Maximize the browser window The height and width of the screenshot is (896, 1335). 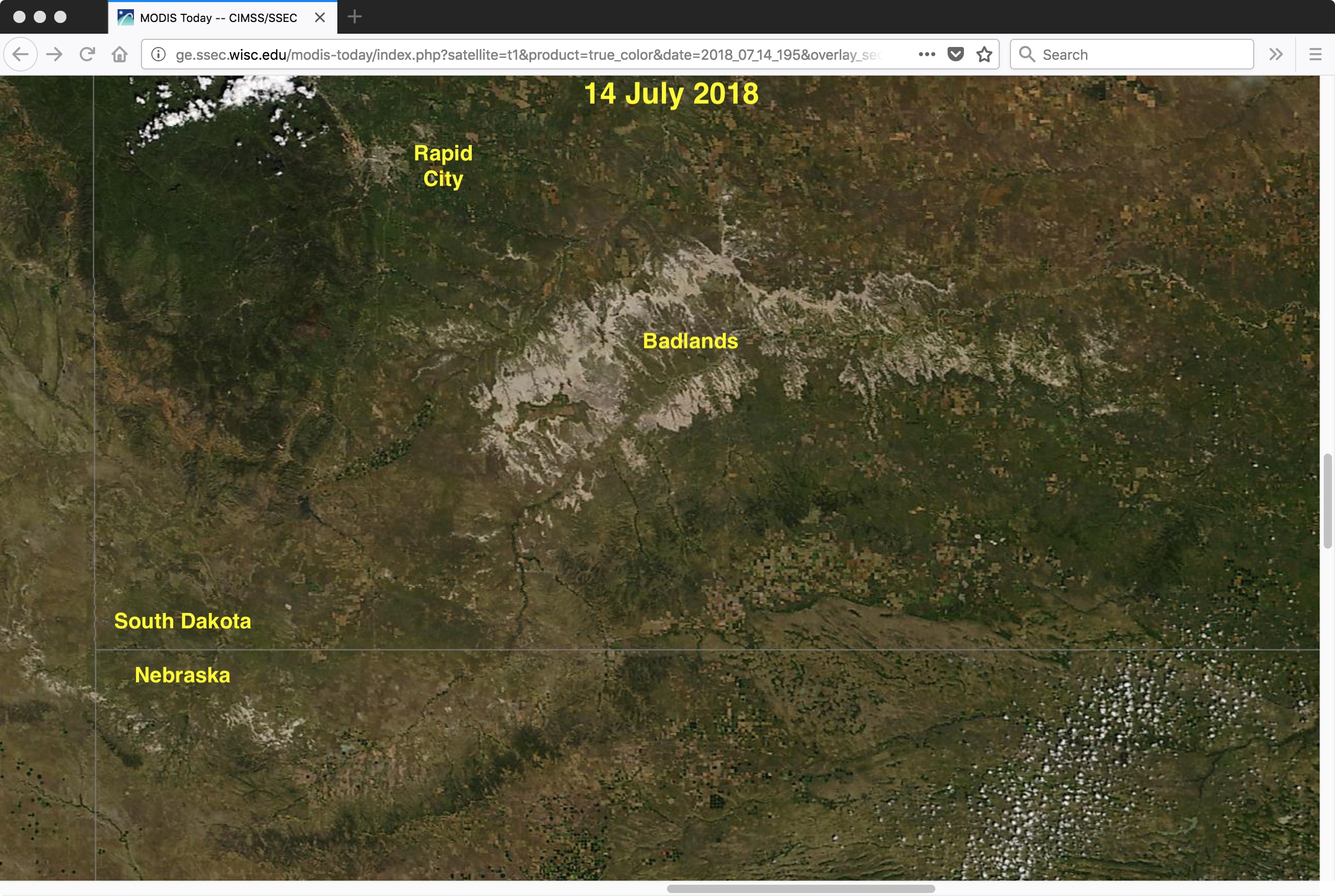pyautogui.click(x=60, y=16)
